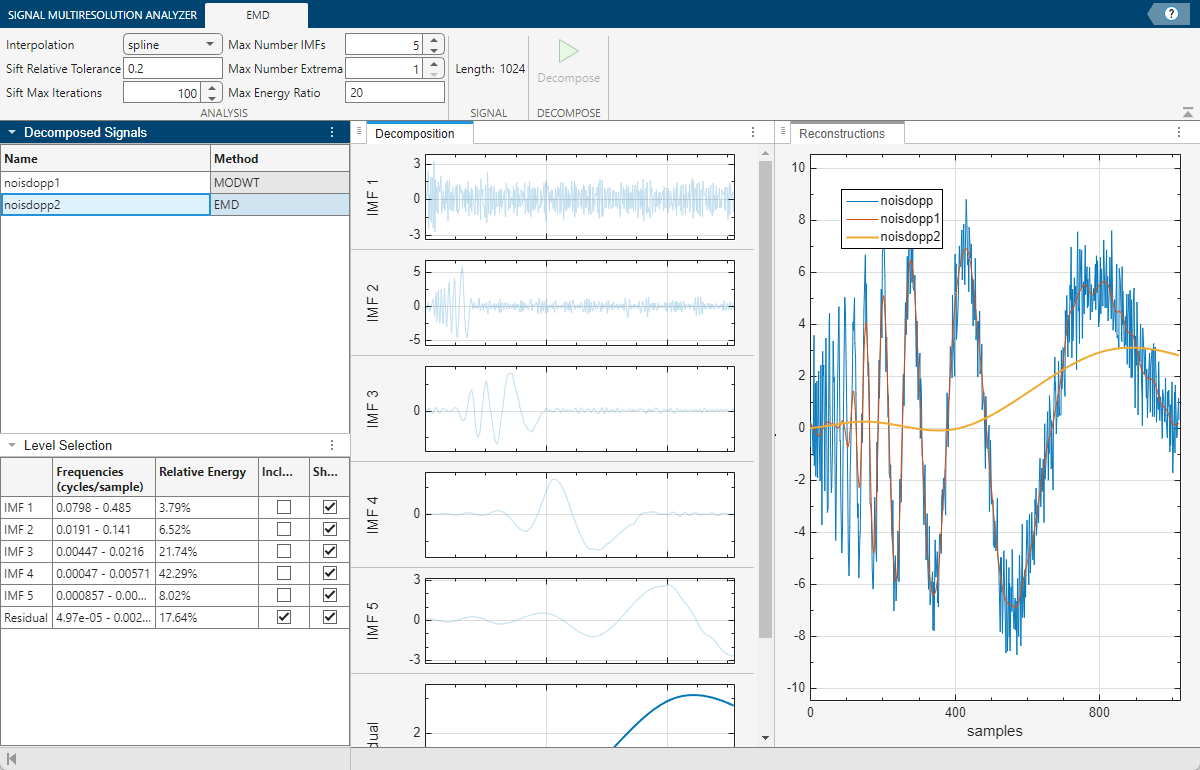1200x770 pixels.
Task: Open the Decomposition panel options menu
Action: (753, 131)
